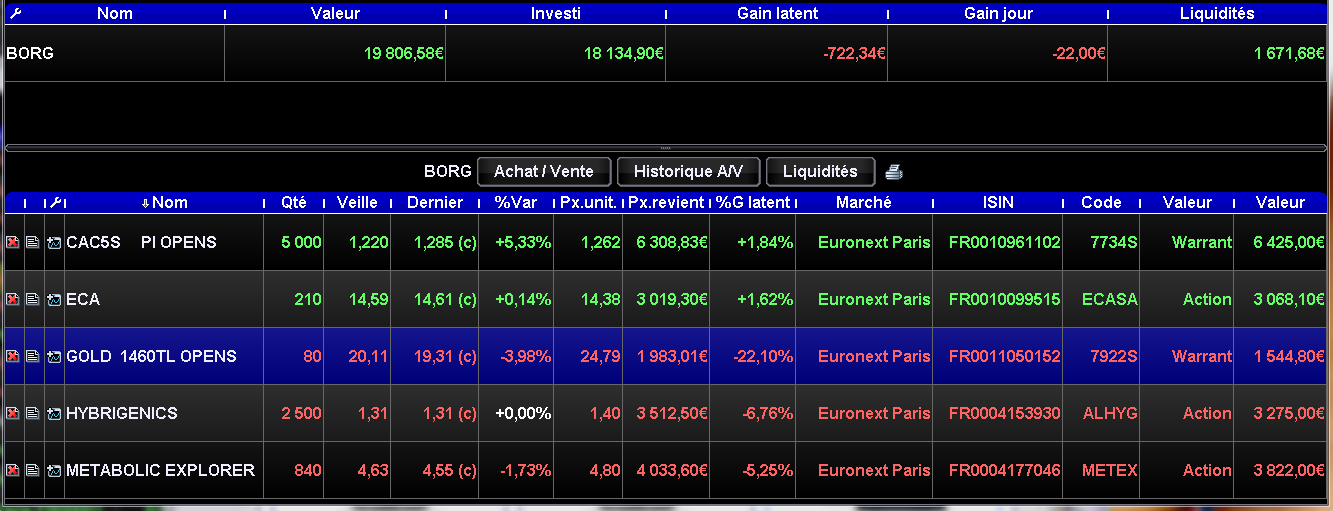1333x511 pixels.
Task: Click ISIN FR0010961102
Action: click(x=1004, y=242)
